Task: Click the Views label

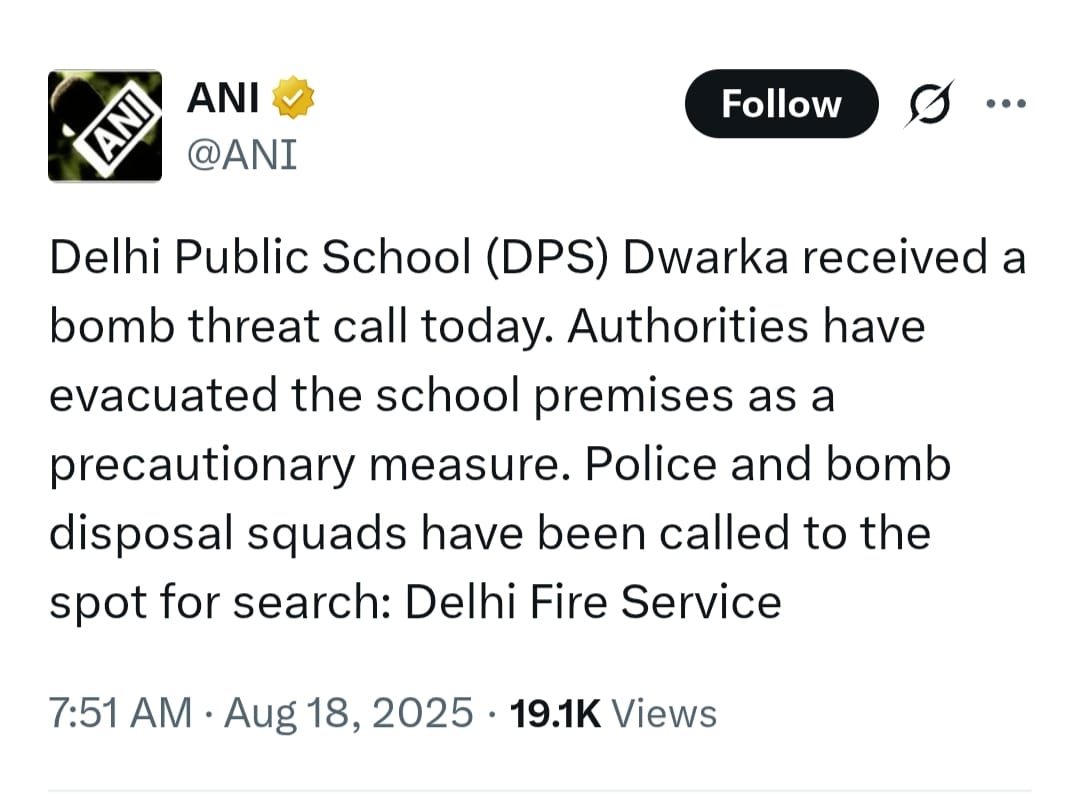Action: [x=664, y=713]
